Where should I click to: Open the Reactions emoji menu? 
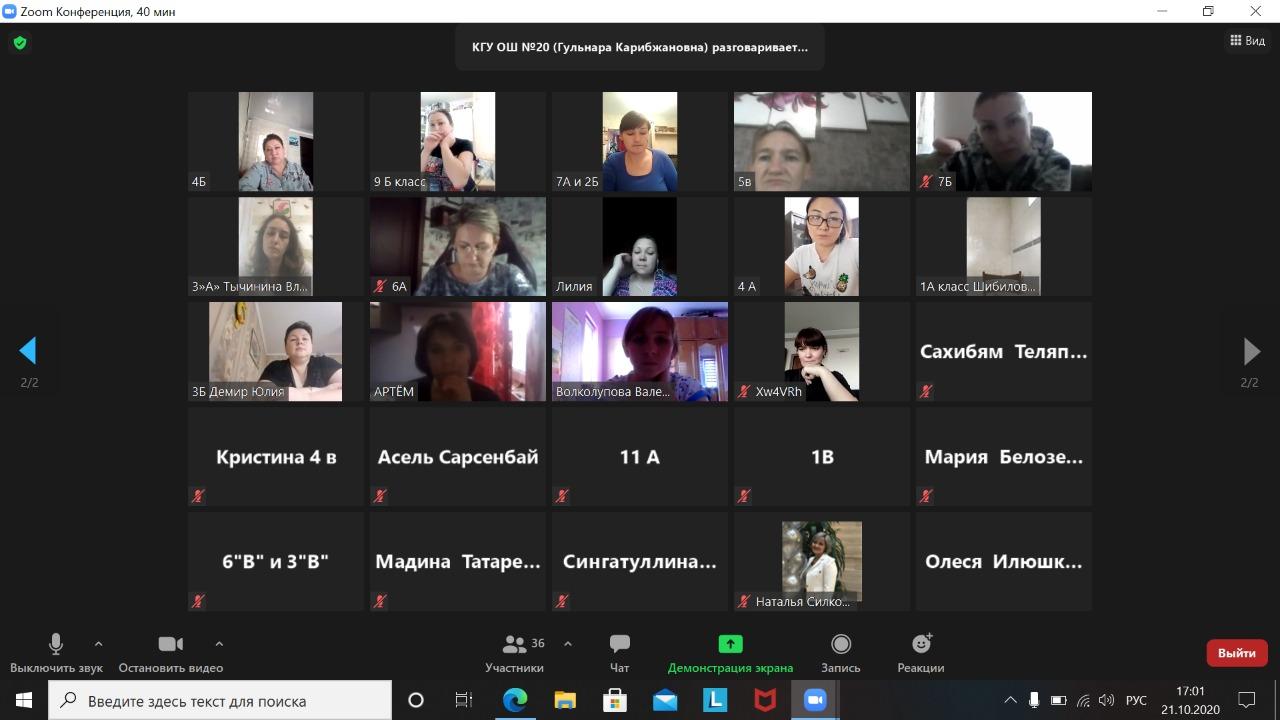[920, 645]
